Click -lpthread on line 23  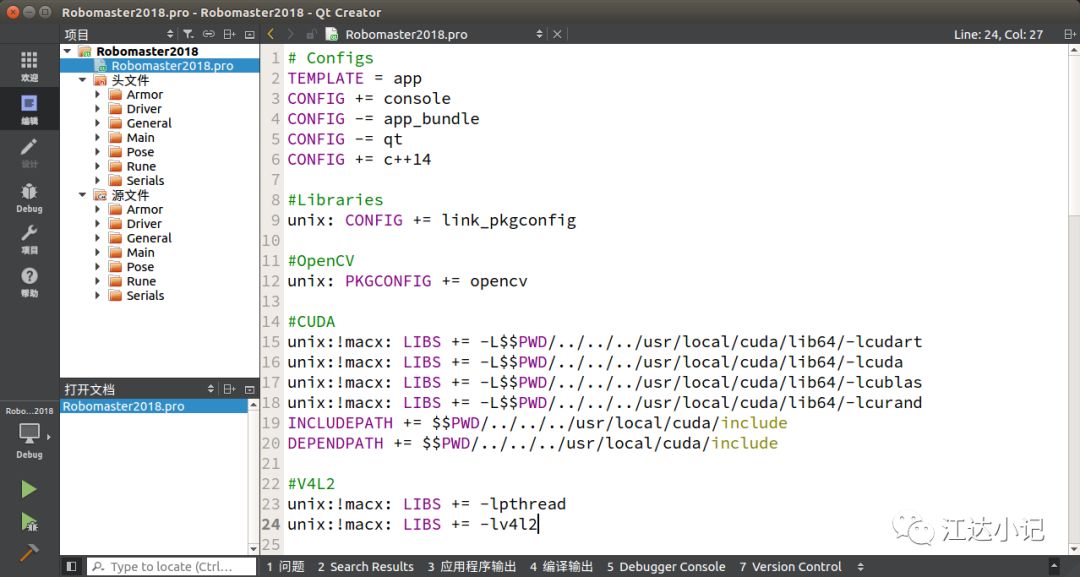tap(523, 504)
